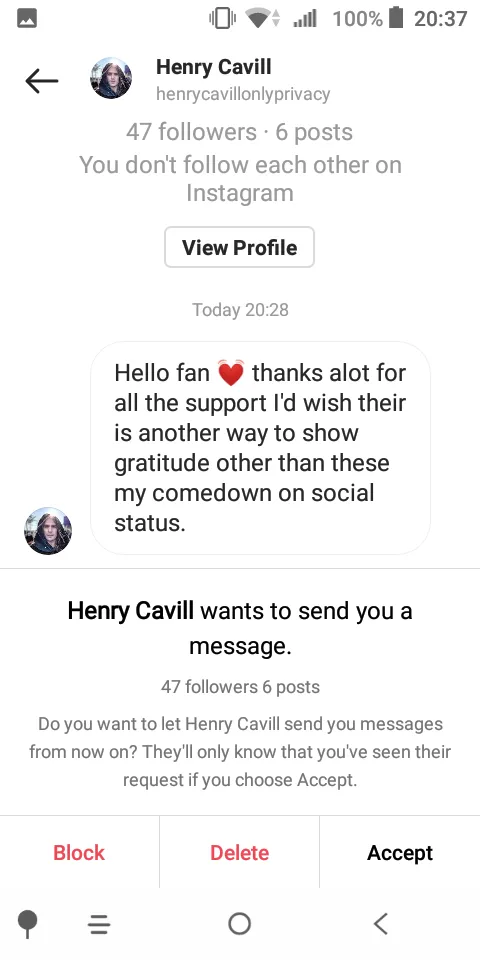Tap the cellular signal bars icon
The height and width of the screenshot is (960, 480).
pos(304,19)
